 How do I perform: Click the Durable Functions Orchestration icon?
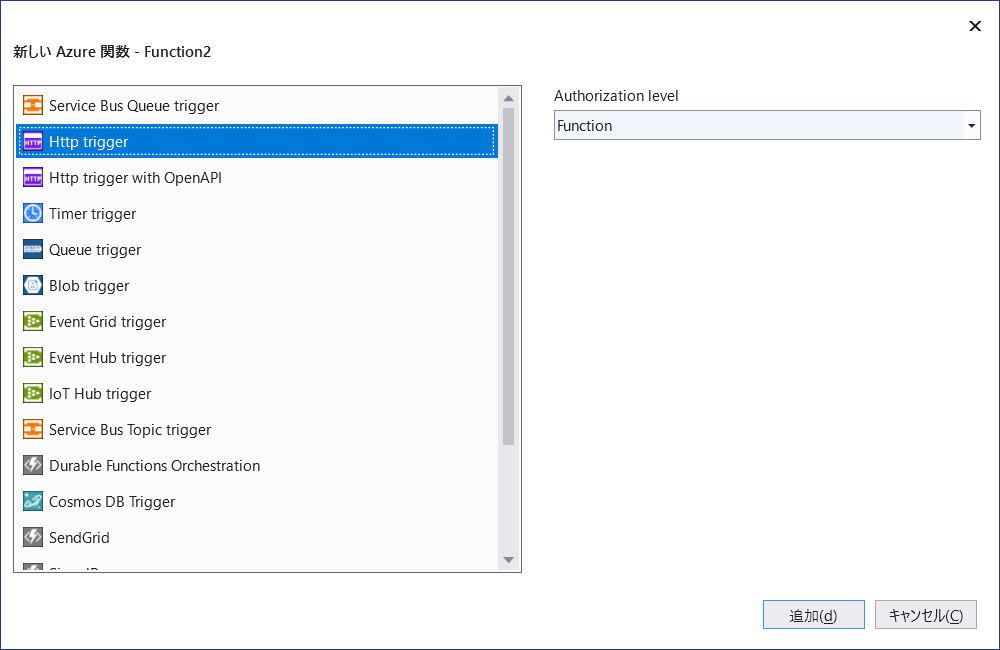click(33, 466)
